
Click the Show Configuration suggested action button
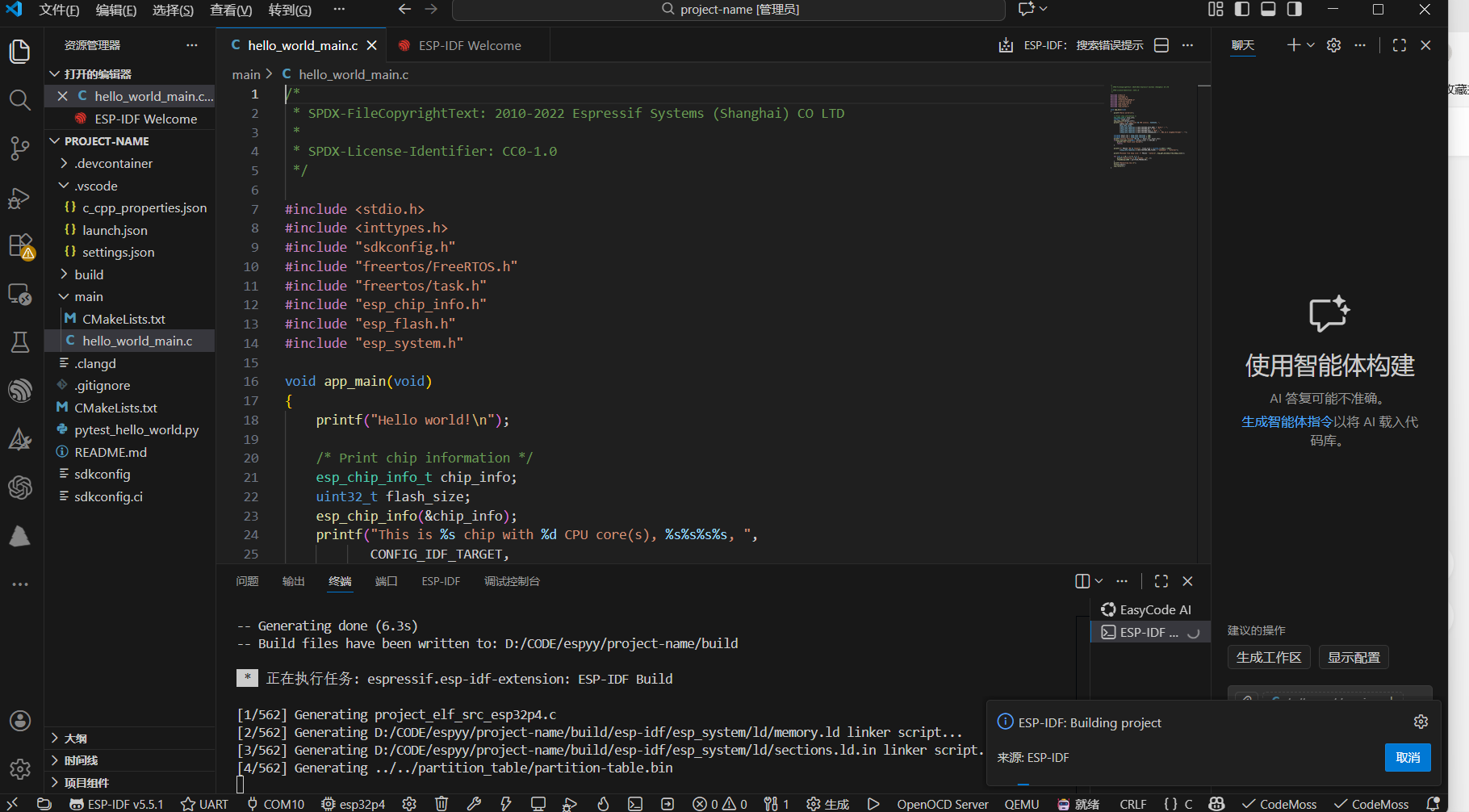pyautogui.click(x=1354, y=657)
